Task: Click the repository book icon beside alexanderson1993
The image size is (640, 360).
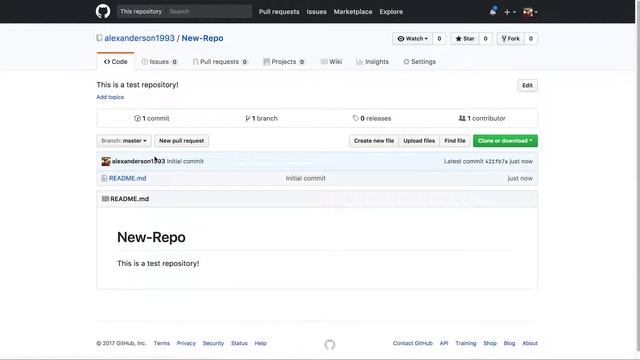Action: (99, 38)
